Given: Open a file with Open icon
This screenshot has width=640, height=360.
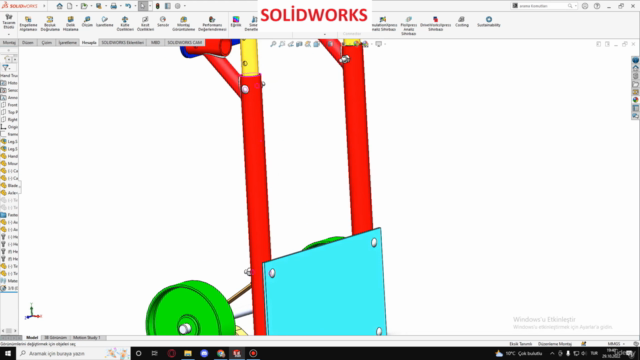Looking at the screenshot, I should point(84,6).
